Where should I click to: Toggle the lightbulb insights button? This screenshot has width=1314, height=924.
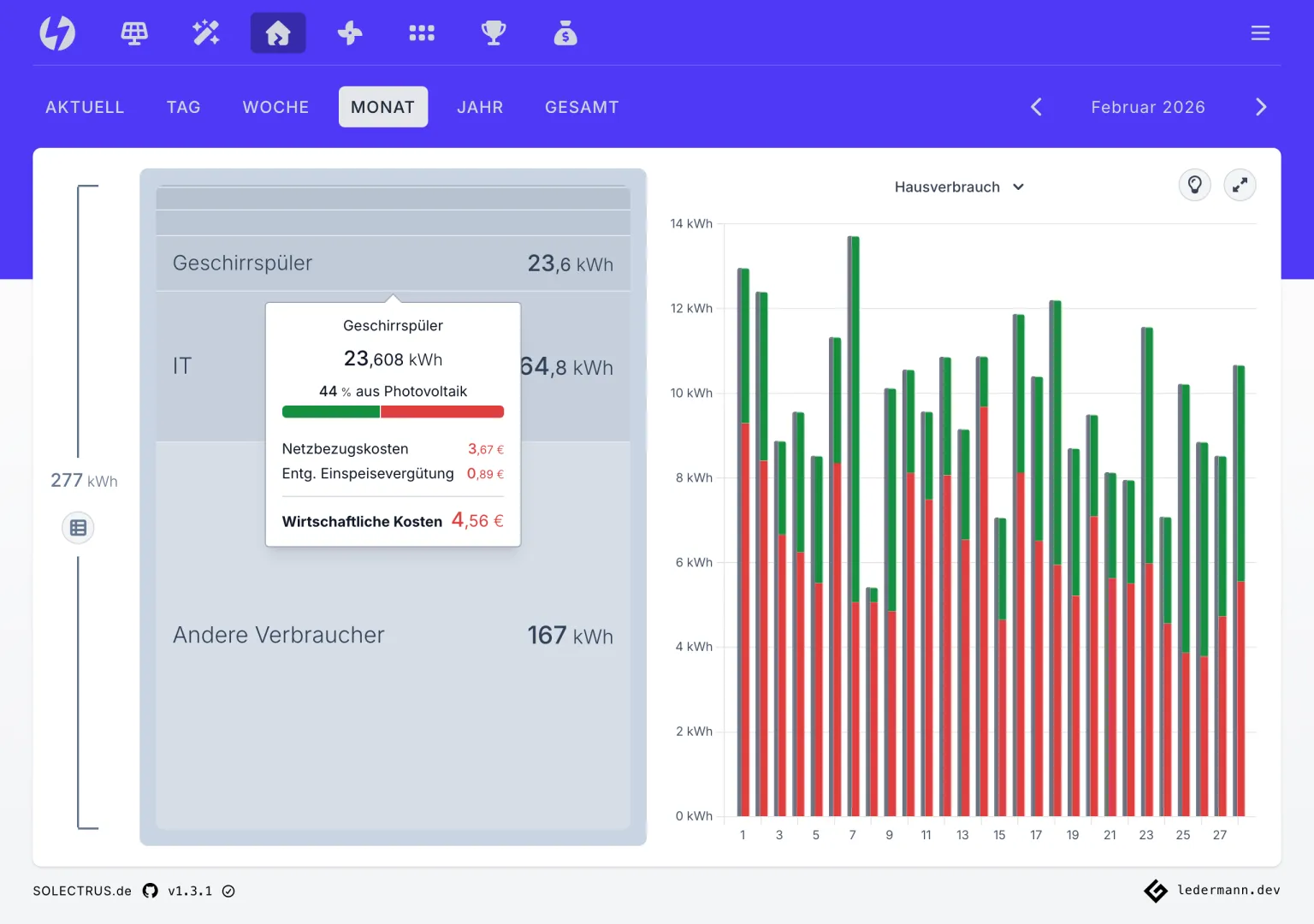(1195, 185)
